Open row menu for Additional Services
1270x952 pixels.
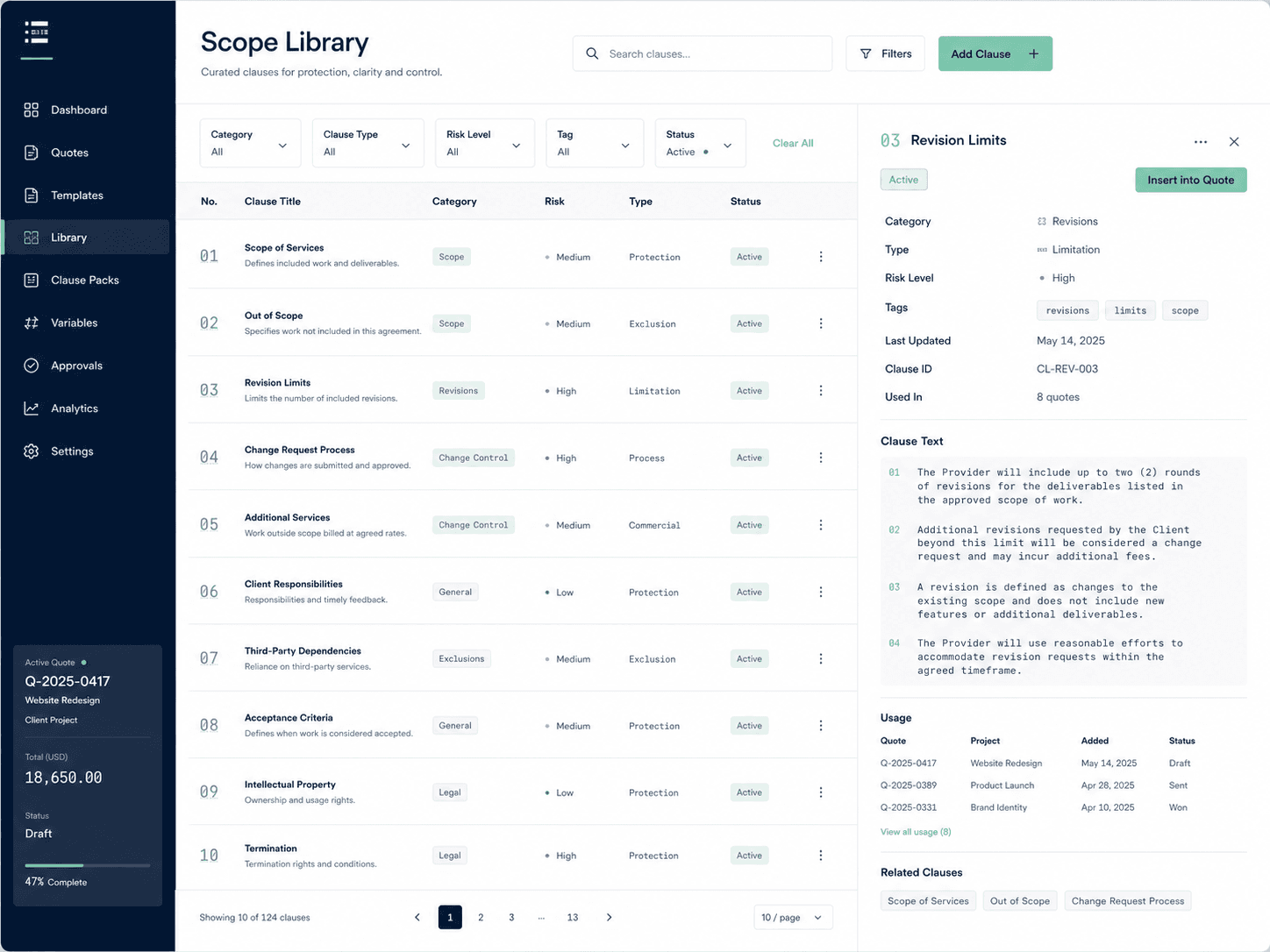pyautogui.click(x=821, y=525)
